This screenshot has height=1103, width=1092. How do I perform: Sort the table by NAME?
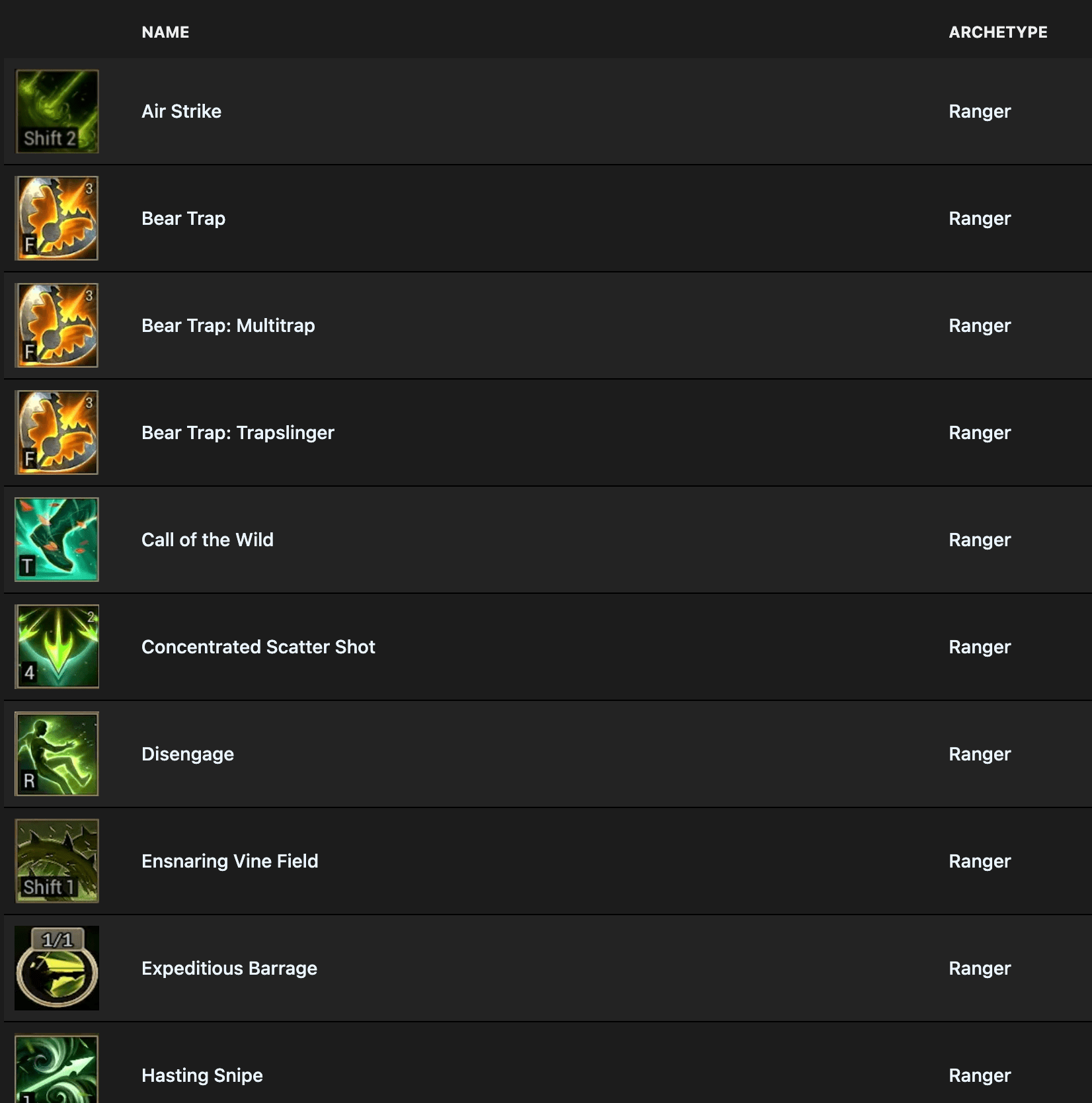[165, 31]
